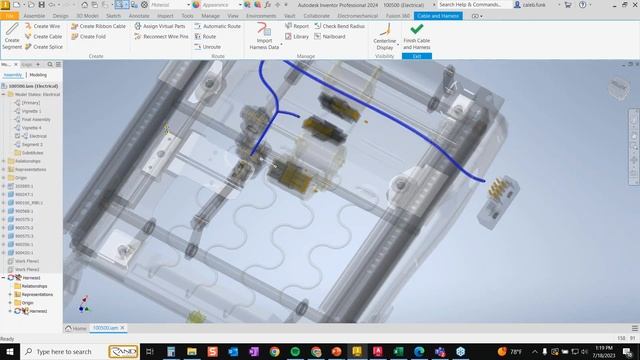Collapse the Model States: Electrical node
The height and width of the screenshot is (360, 640).
(4, 94)
